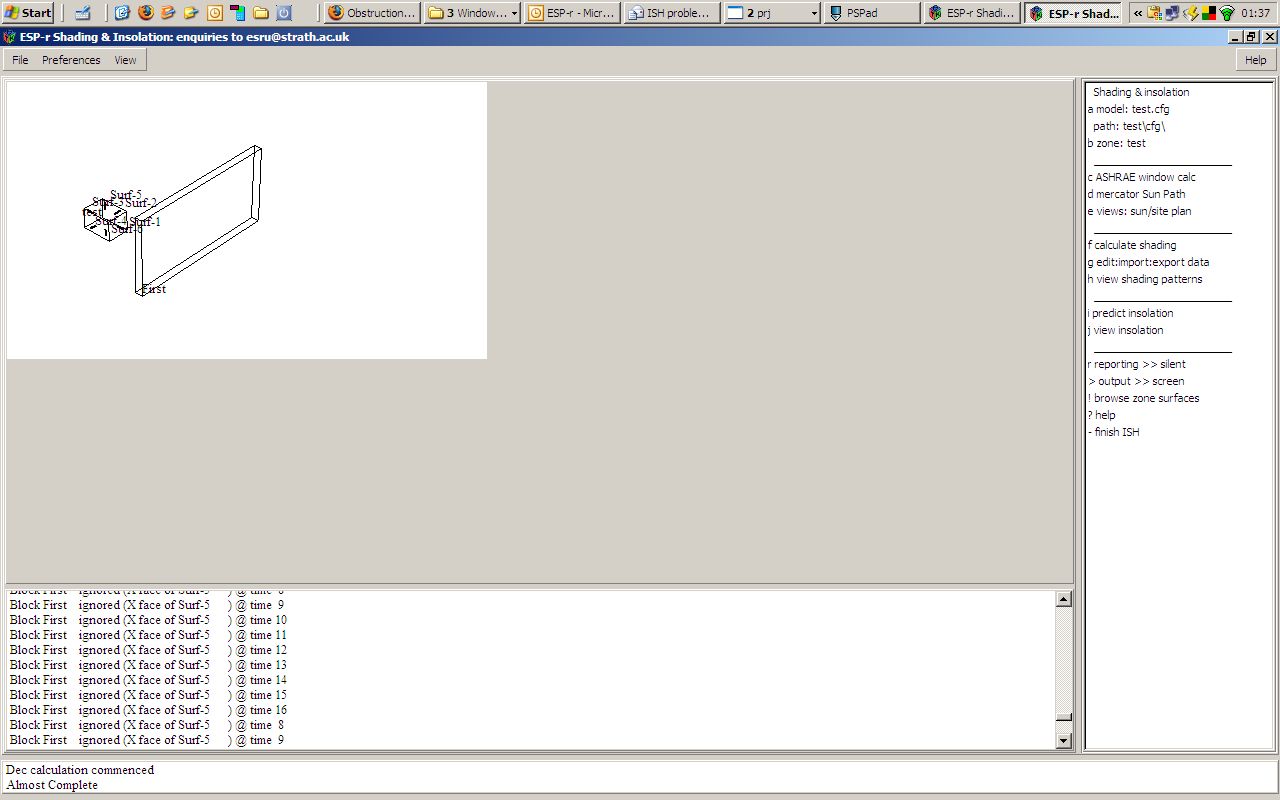Open the Preferences menu
This screenshot has height=800, width=1280.
pyautogui.click(x=71, y=60)
